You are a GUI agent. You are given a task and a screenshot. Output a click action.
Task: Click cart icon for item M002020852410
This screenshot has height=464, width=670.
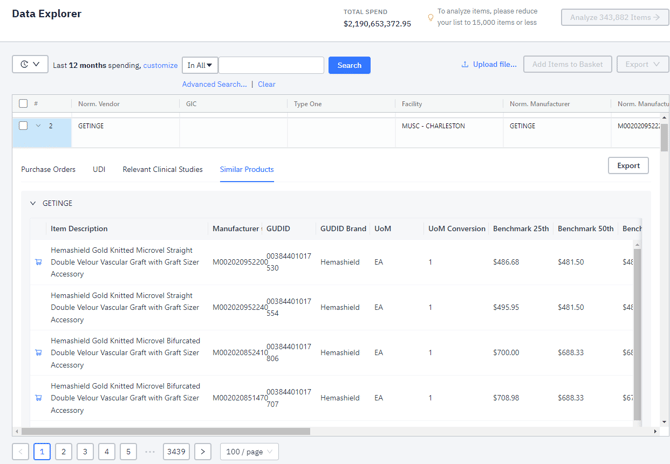pos(39,353)
